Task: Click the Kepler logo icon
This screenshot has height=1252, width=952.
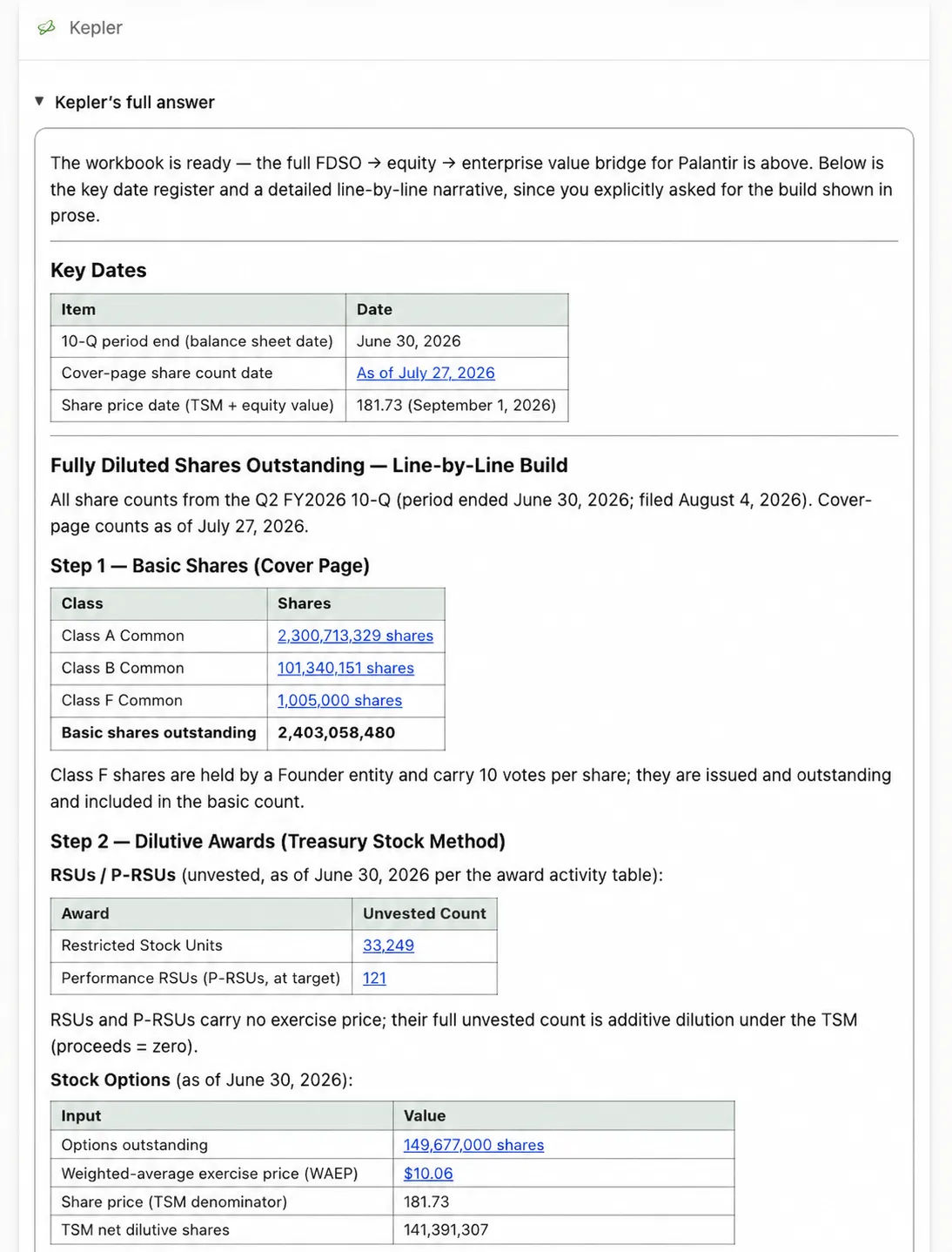Action: 46,28
